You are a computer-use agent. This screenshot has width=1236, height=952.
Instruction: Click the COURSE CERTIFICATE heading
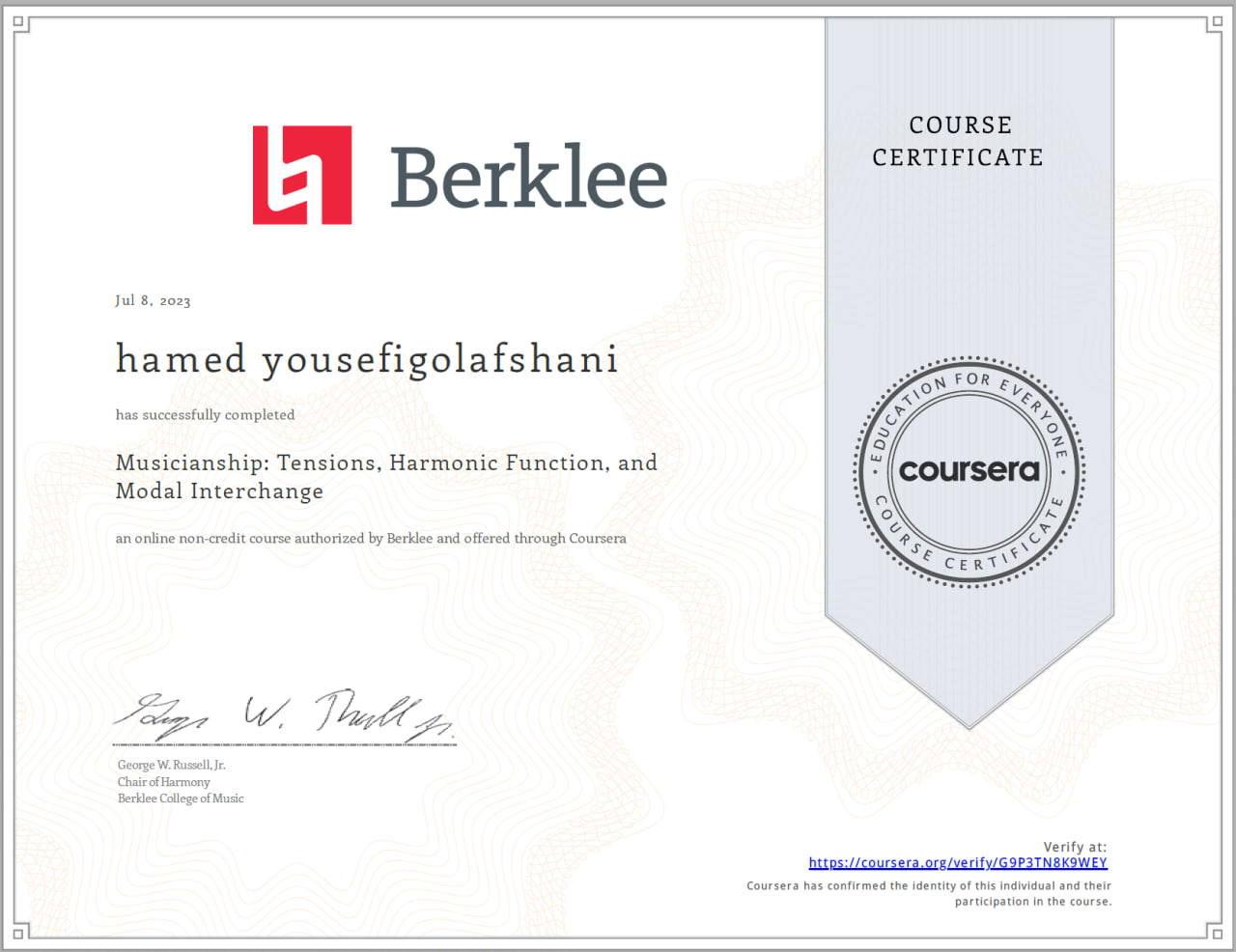(x=957, y=141)
